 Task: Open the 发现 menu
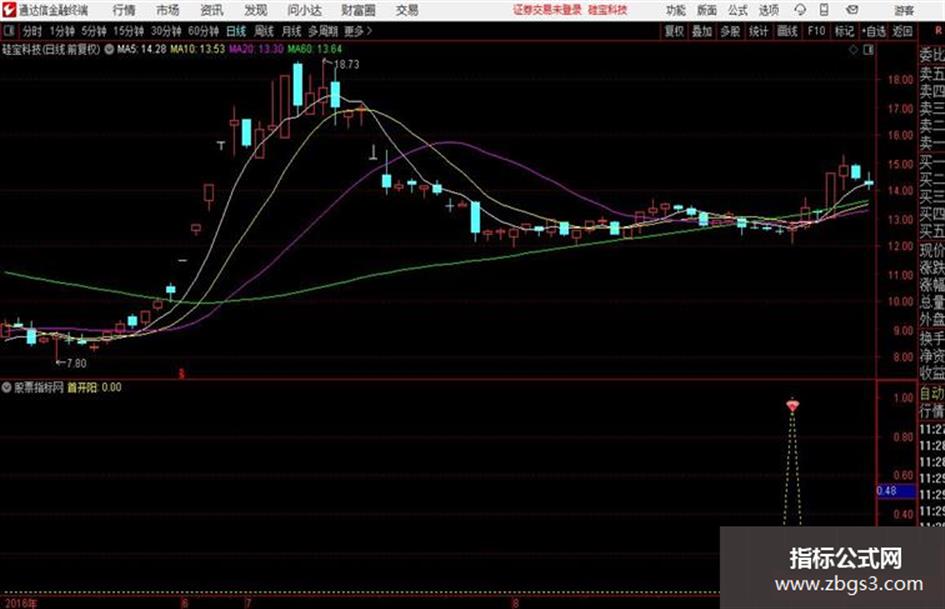(x=255, y=10)
